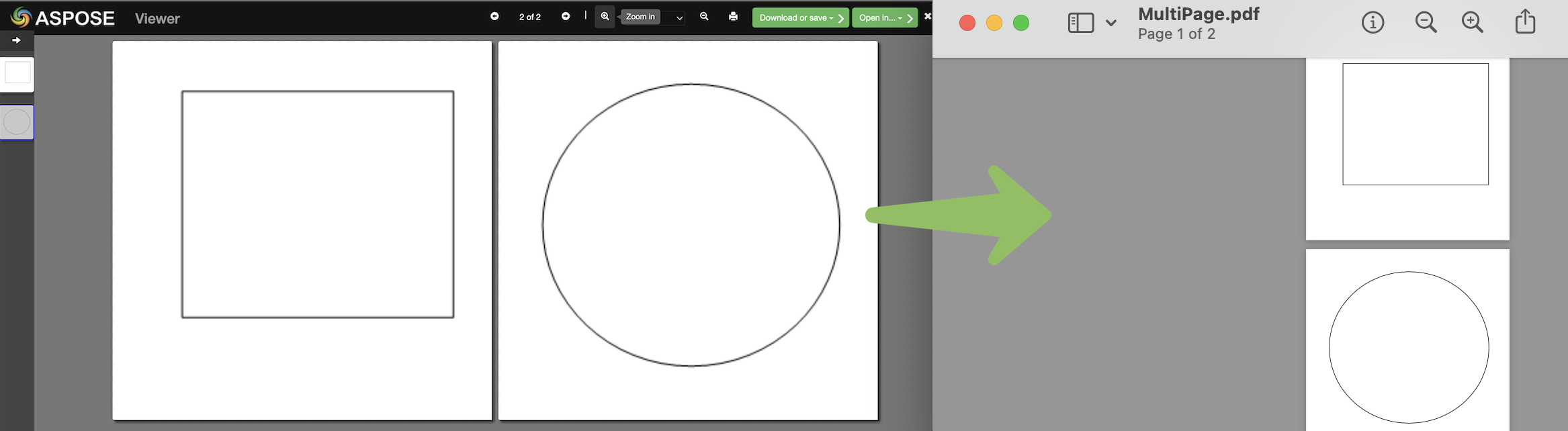The height and width of the screenshot is (431, 1568).
Task: Select the circle page thumbnail
Action: click(17, 122)
